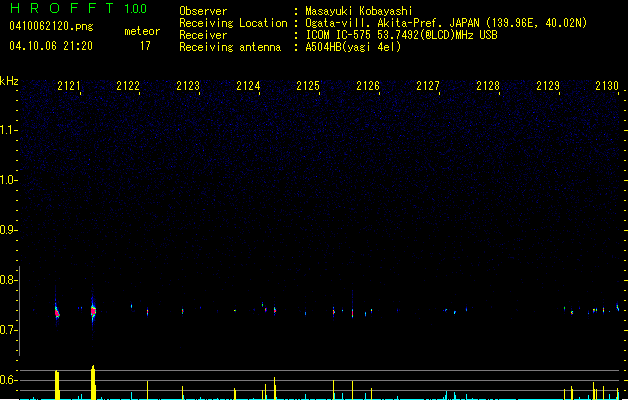Click the date stamp 04.10.06 21:20

51,46
